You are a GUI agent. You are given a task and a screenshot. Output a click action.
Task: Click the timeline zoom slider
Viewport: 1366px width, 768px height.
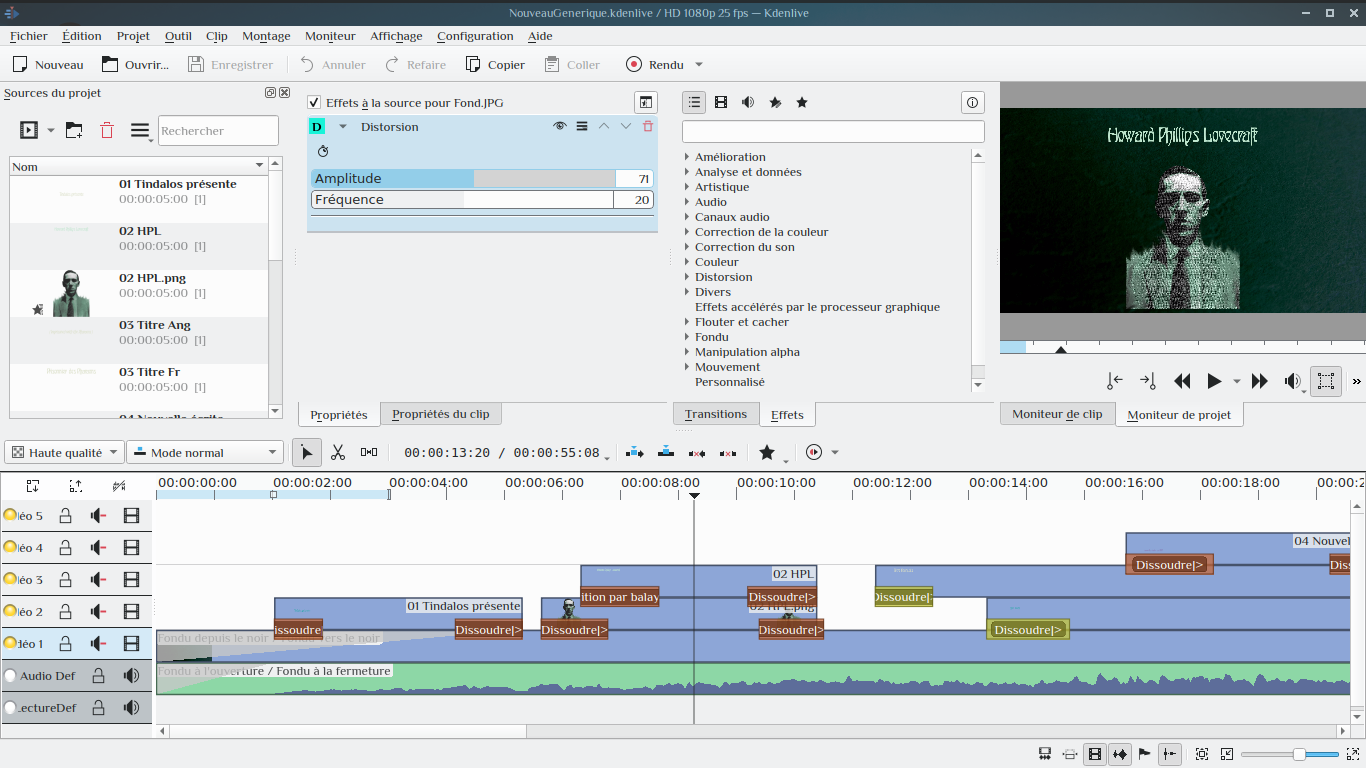[1290, 754]
